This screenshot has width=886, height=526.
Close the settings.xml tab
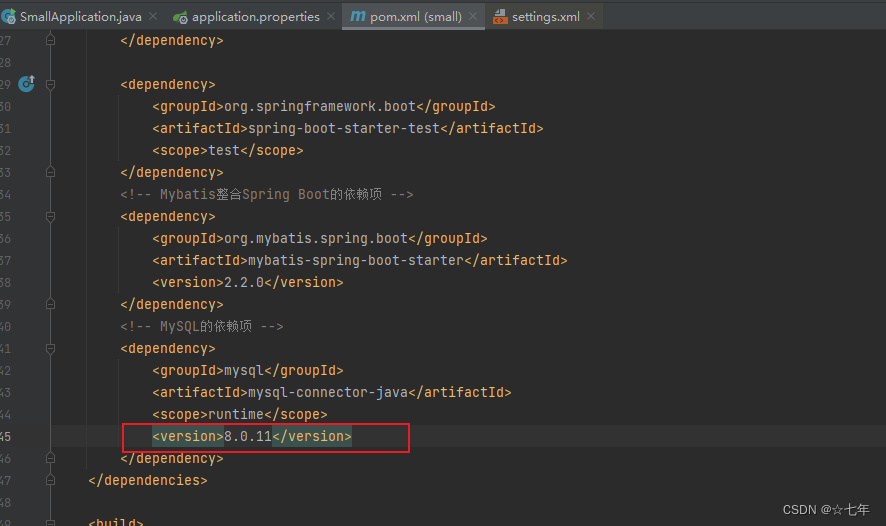point(591,16)
